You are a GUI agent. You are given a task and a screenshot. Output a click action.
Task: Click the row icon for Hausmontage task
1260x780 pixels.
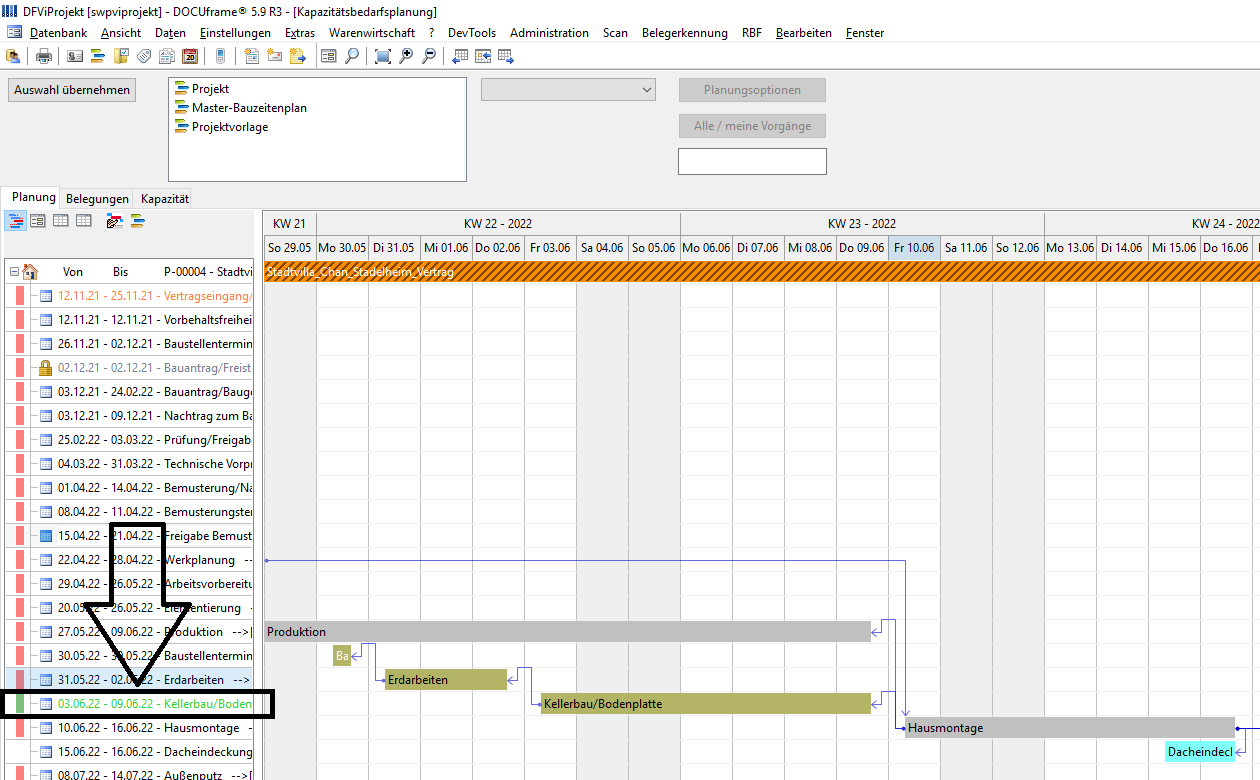click(45, 727)
